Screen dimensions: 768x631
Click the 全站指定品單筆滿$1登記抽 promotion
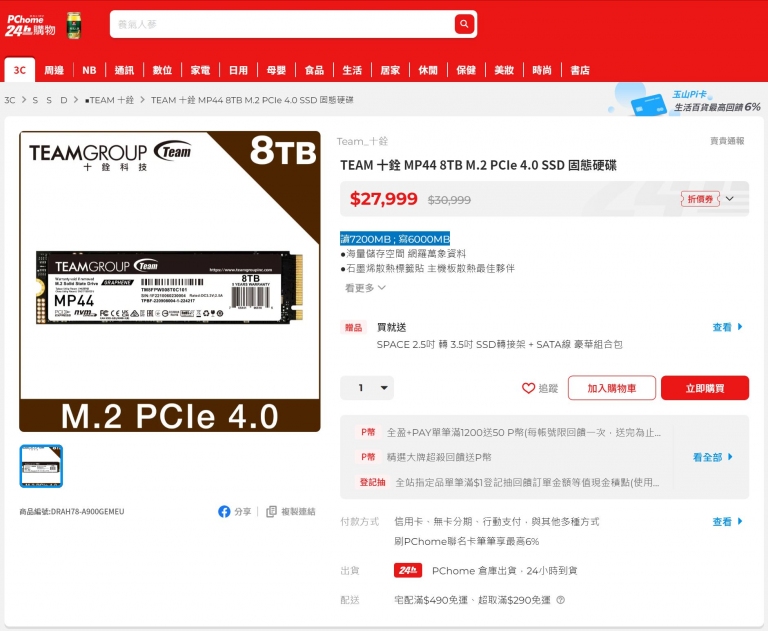(527, 482)
